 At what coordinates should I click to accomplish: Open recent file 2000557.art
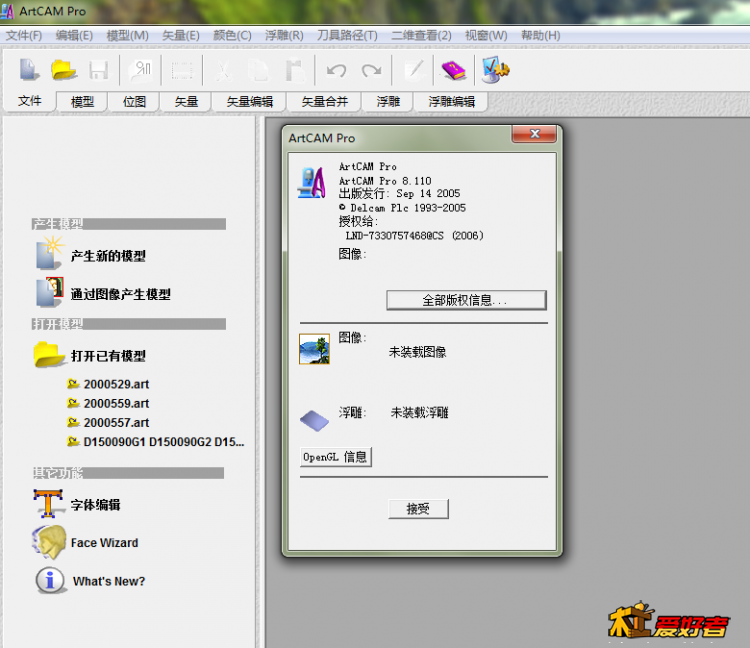point(116,422)
